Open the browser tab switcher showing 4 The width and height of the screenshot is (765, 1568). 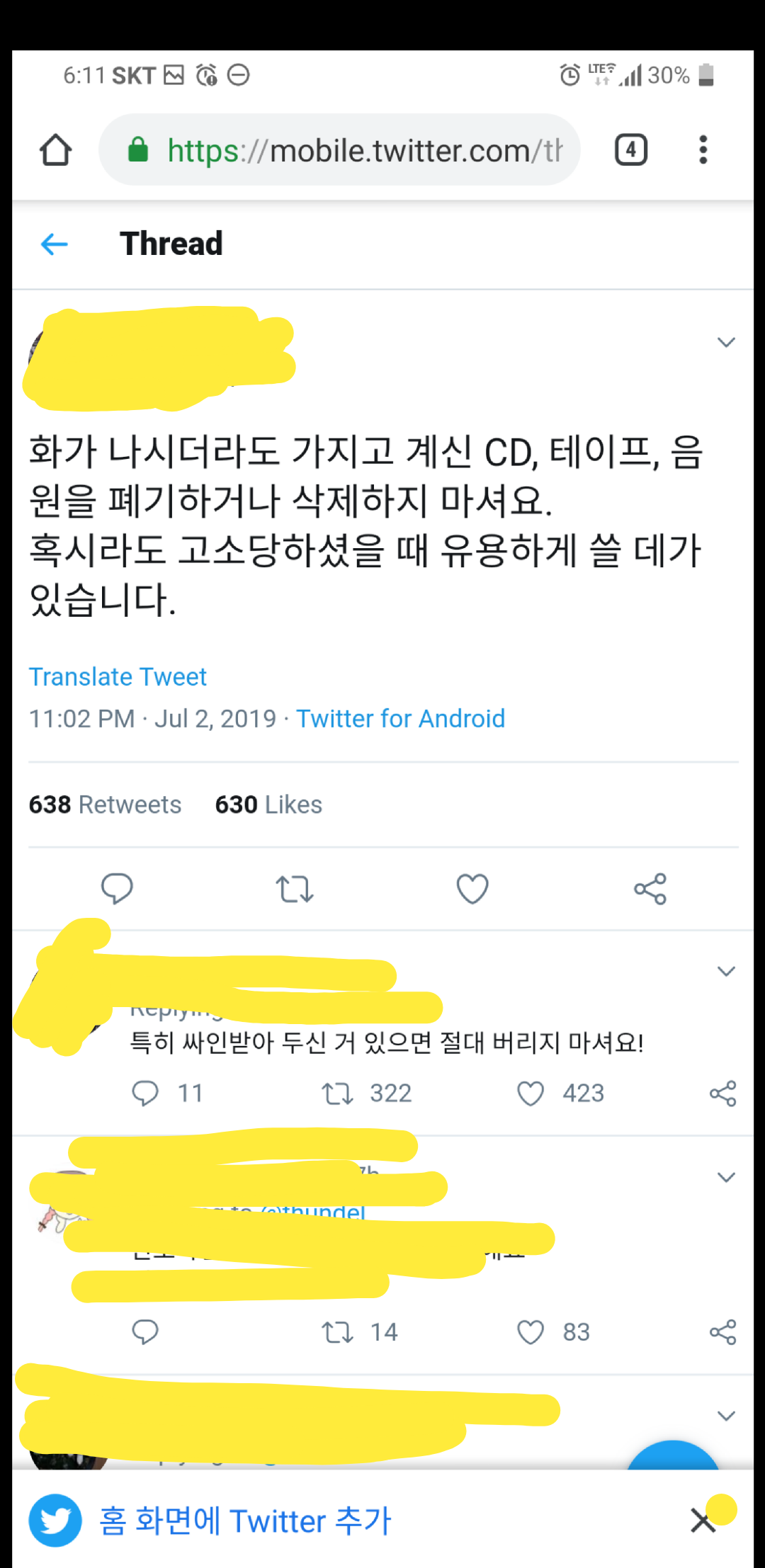630,149
